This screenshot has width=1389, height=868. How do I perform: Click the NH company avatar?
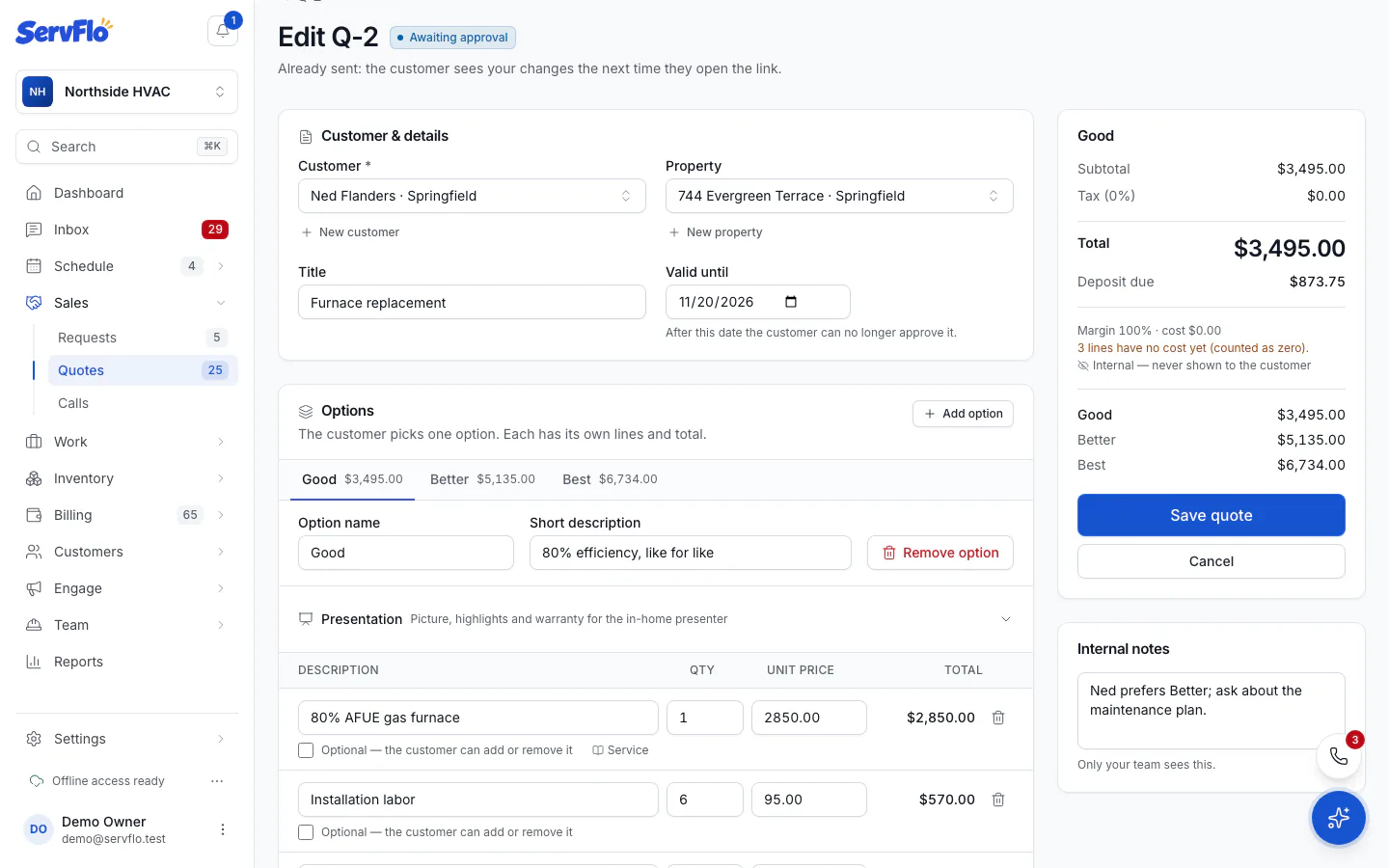tap(38, 92)
